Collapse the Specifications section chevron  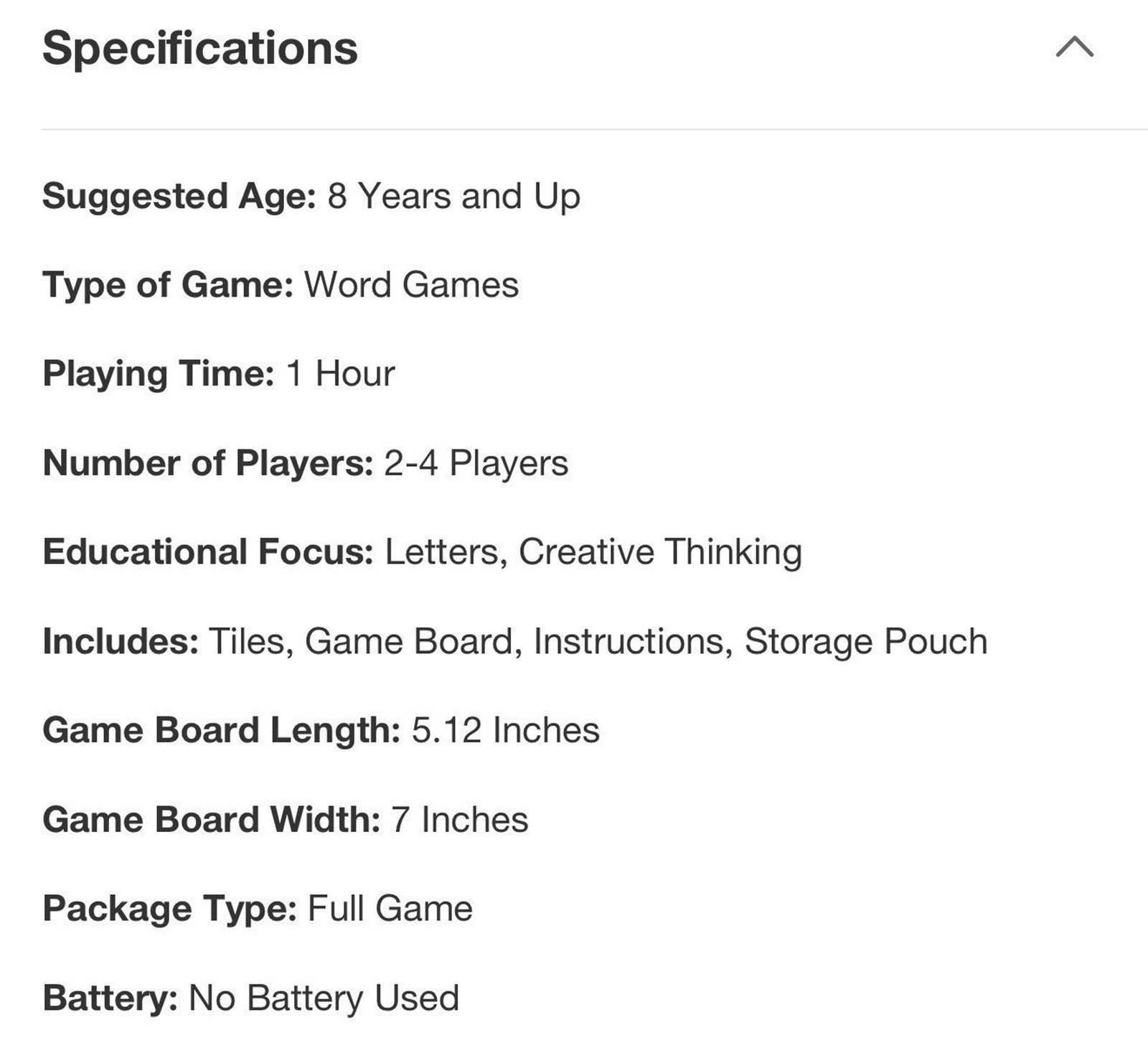[1074, 47]
